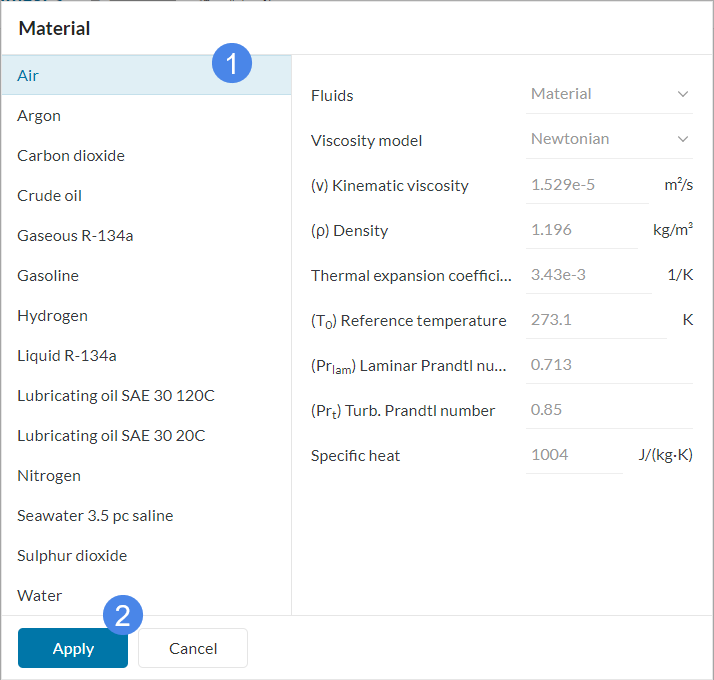This screenshot has width=714, height=680.
Task: Choose Gasoline material
Action: pos(146,276)
